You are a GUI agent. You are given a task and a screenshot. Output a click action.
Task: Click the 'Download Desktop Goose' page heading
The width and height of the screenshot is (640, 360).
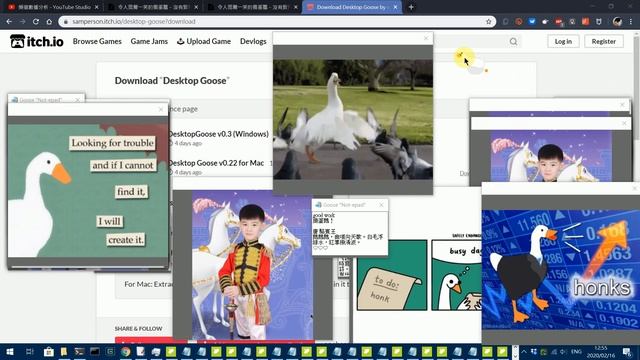pos(172,81)
